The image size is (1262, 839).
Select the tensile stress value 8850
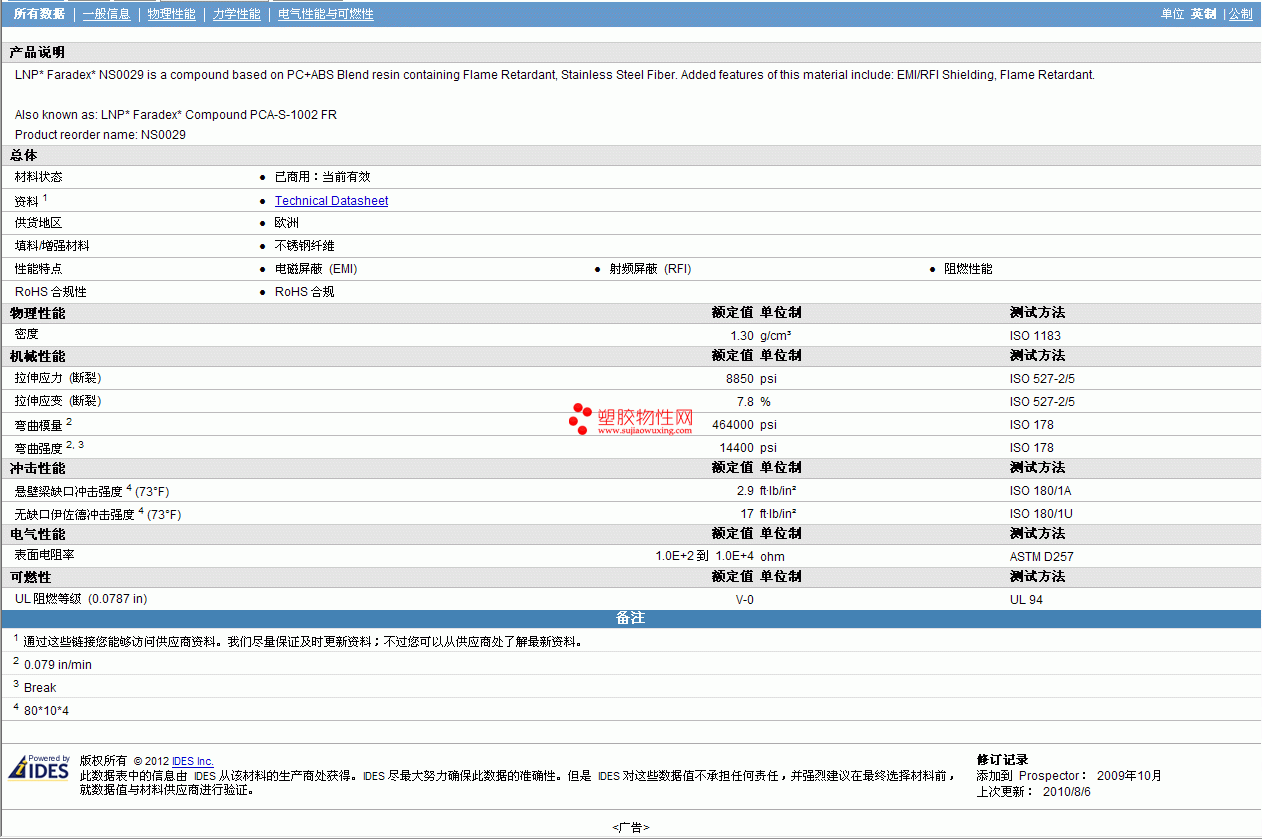pos(740,379)
